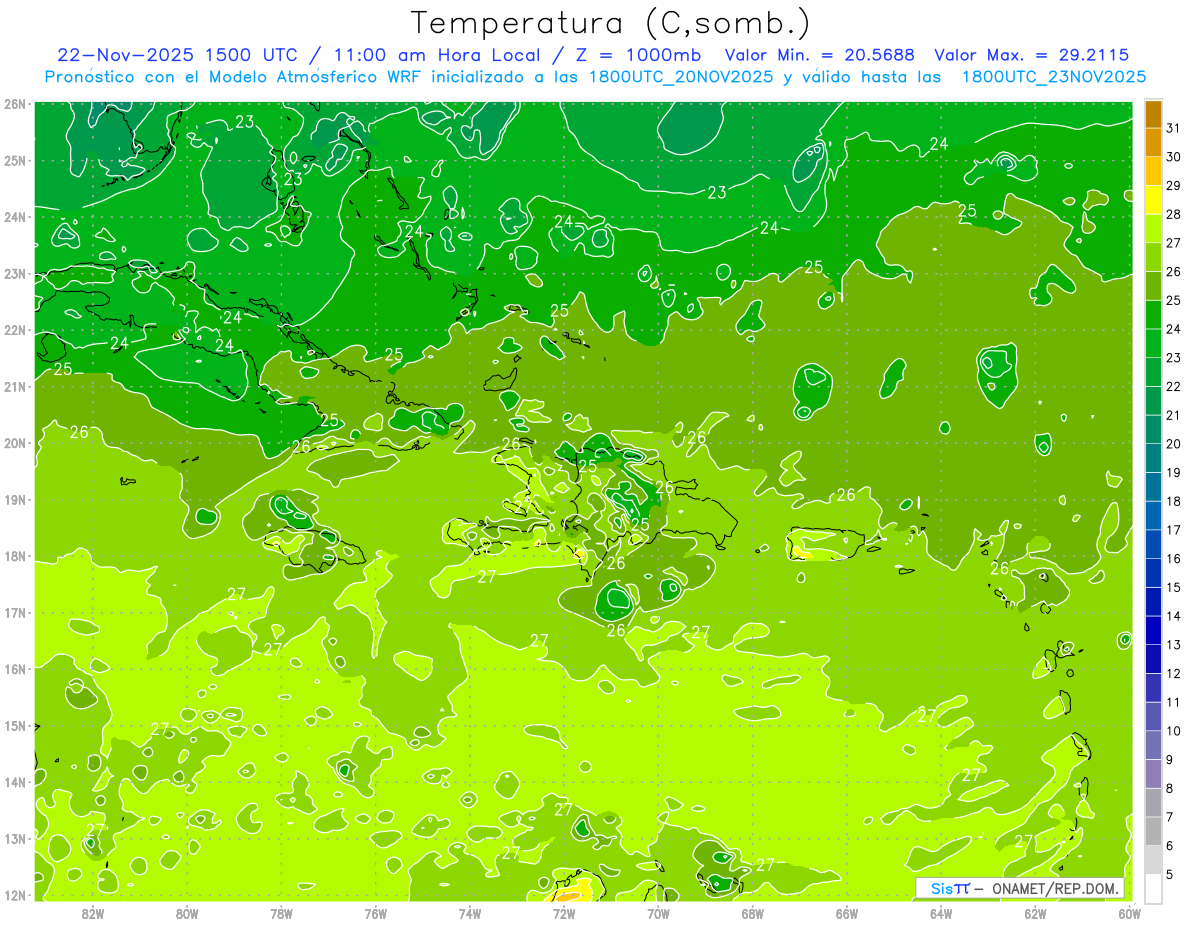
Task: Click the "Valor Min. = 20.5688" value
Action: pos(820,55)
